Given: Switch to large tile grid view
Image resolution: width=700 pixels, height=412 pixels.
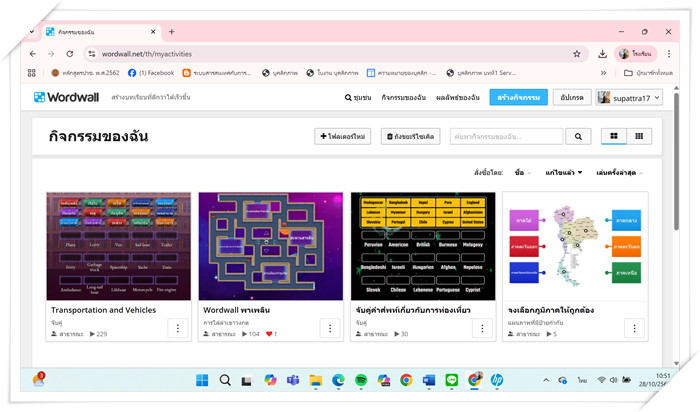Looking at the screenshot, I should [x=613, y=136].
